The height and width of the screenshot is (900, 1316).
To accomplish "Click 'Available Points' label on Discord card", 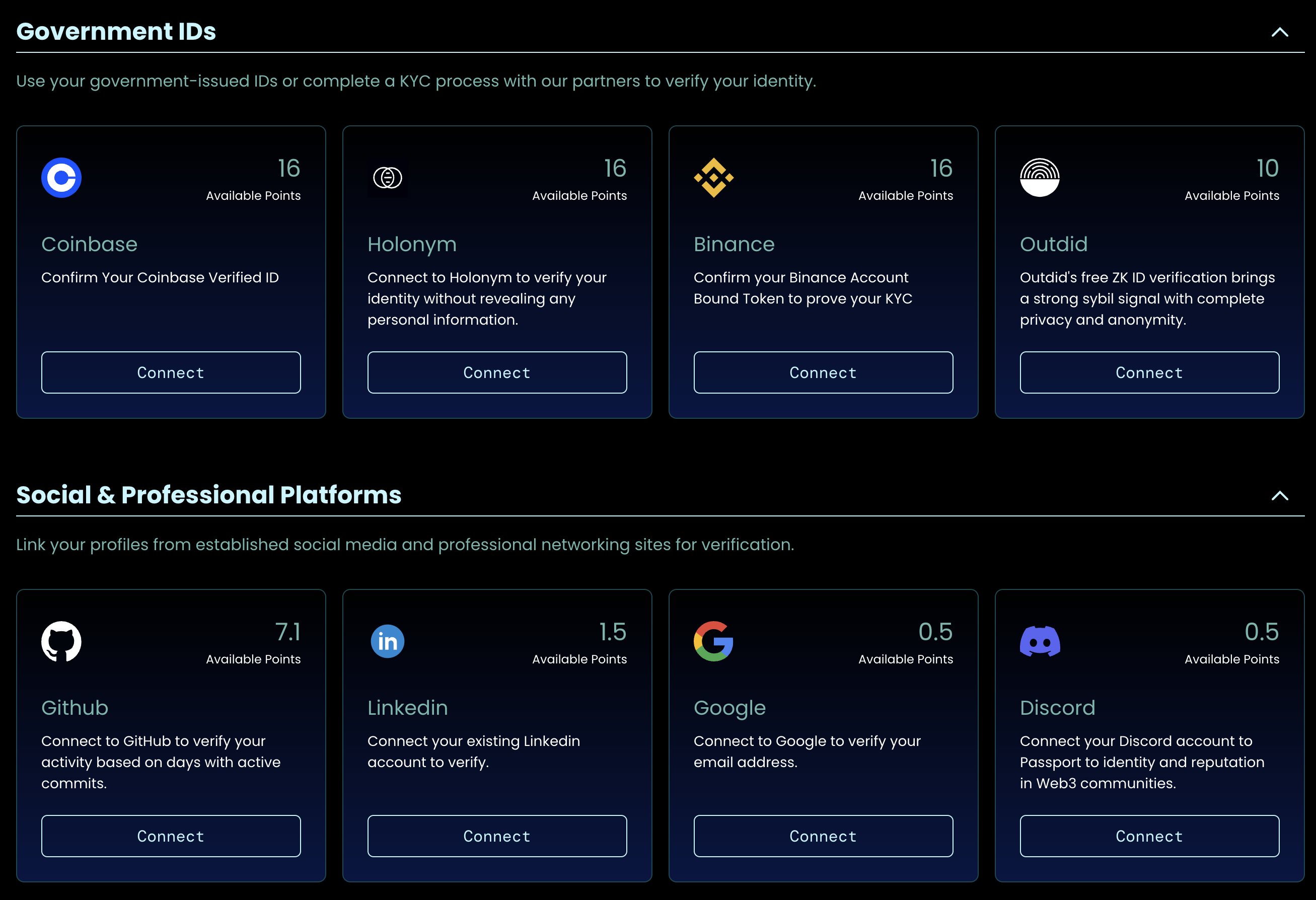I will [1231, 659].
